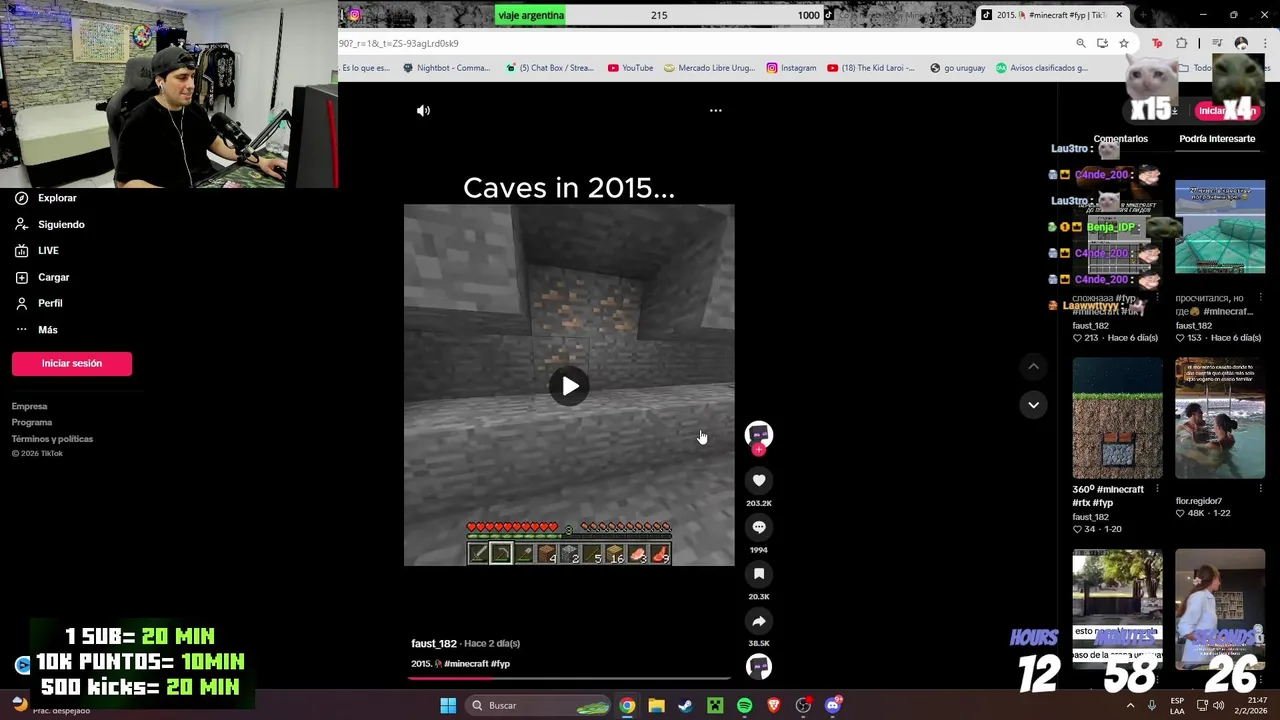Open the Términos y políticas footer link

click(52, 439)
